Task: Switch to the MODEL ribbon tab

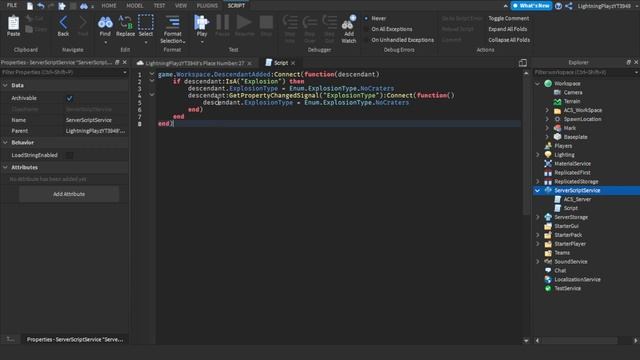Action: point(135,6)
